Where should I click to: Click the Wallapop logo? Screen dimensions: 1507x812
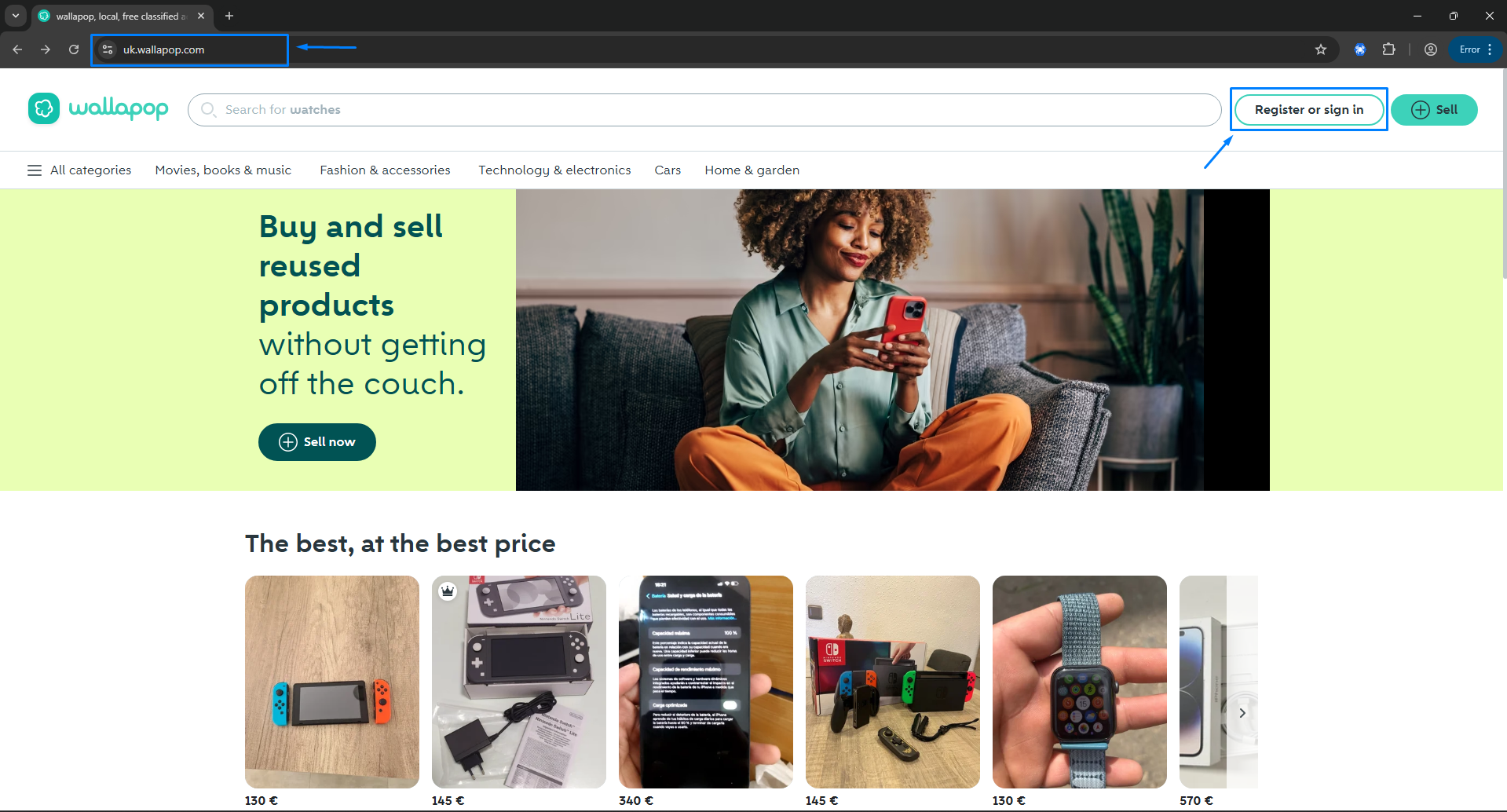[98, 108]
